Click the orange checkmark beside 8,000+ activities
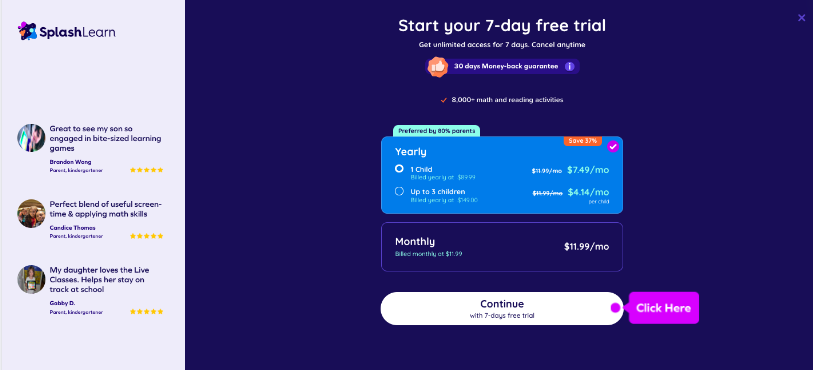This screenshot has height=370, width=813. (443, 100)
